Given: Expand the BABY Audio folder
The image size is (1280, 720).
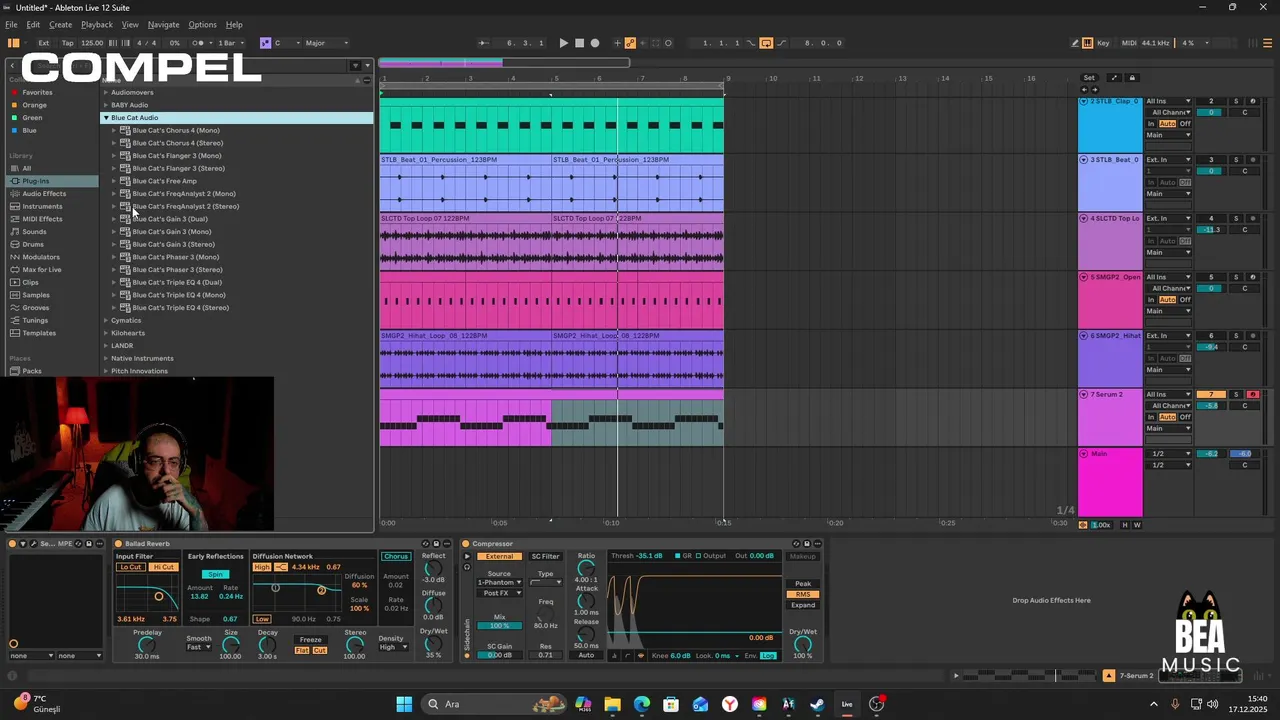Looking at the screenshot, I should [x=106, y=105].
